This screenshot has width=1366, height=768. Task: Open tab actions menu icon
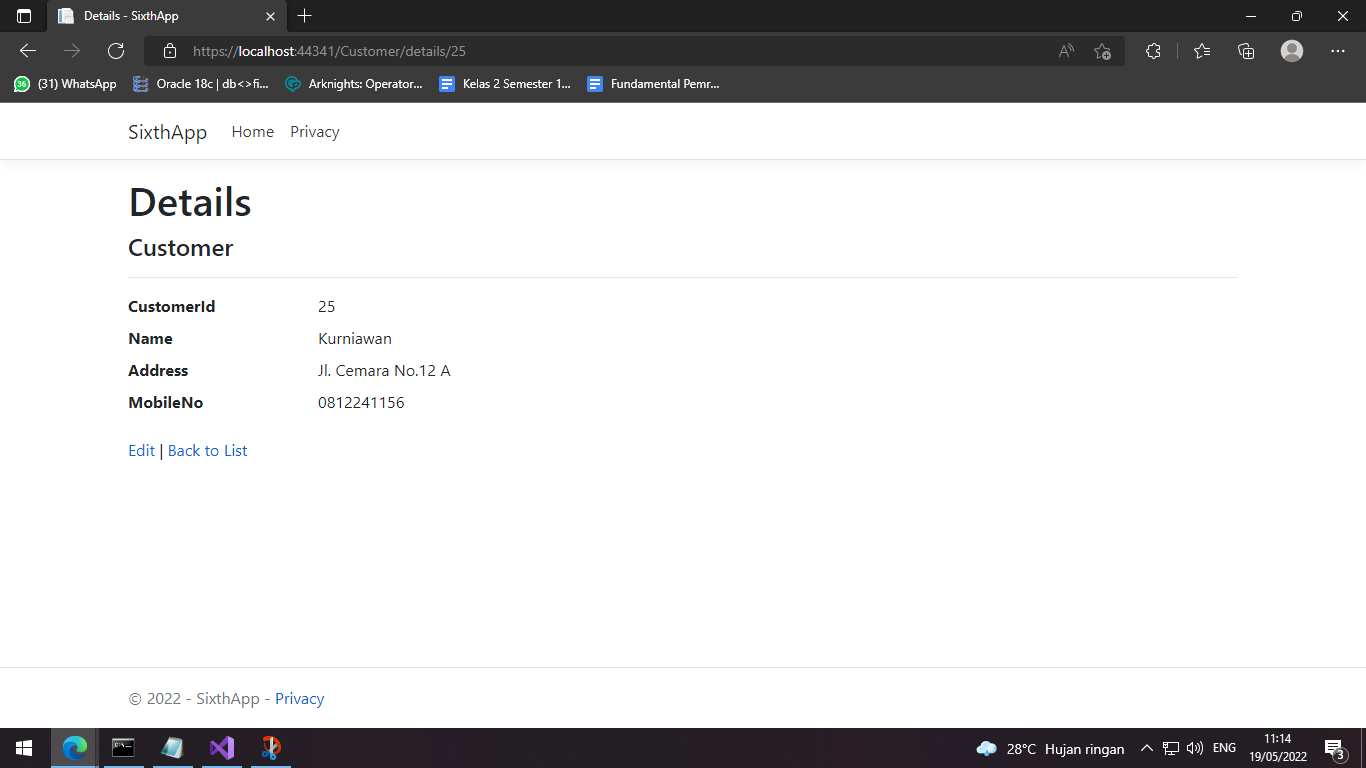point(24,16)
